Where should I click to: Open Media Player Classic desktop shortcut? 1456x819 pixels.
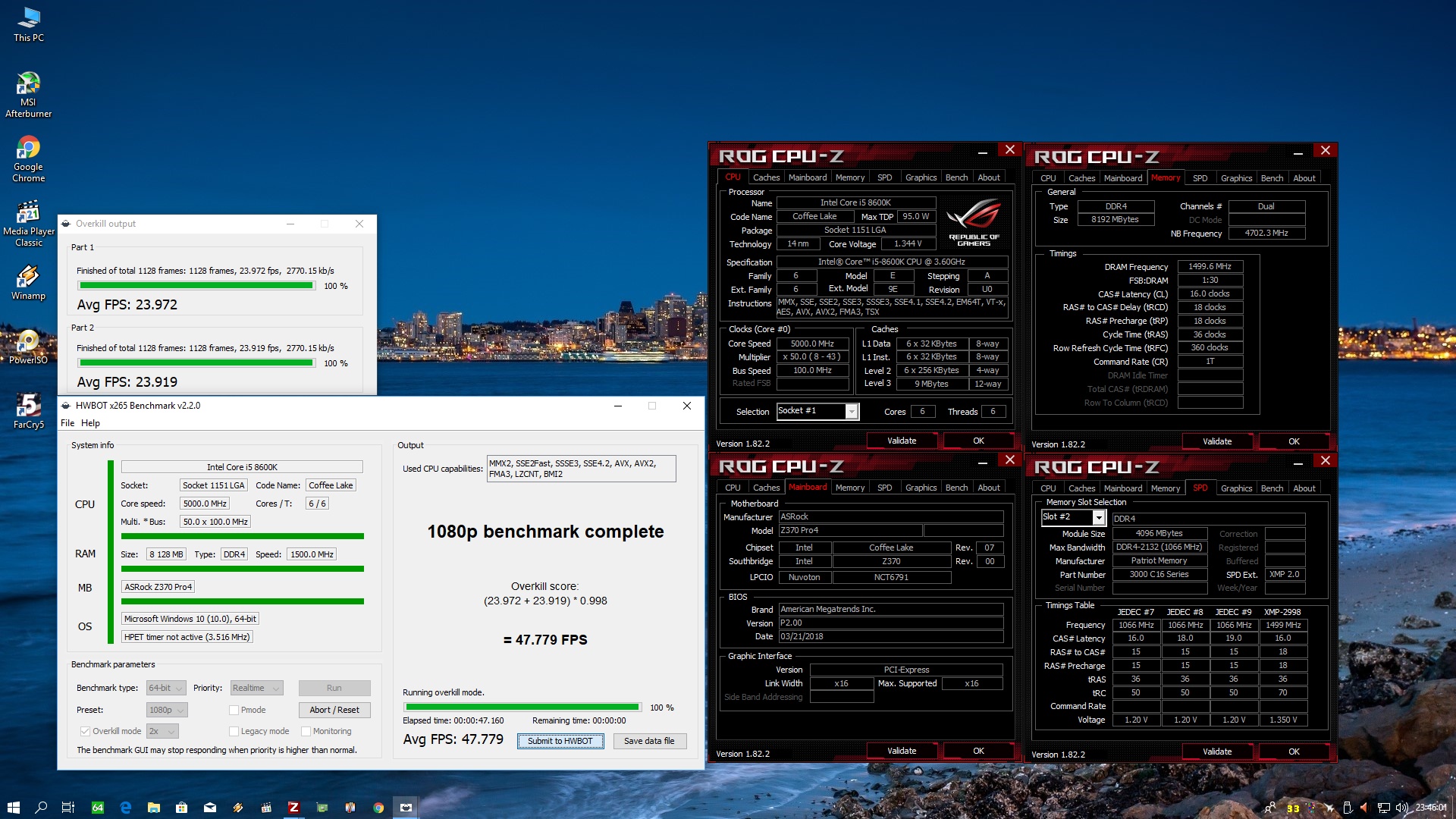tap(28, 224)
